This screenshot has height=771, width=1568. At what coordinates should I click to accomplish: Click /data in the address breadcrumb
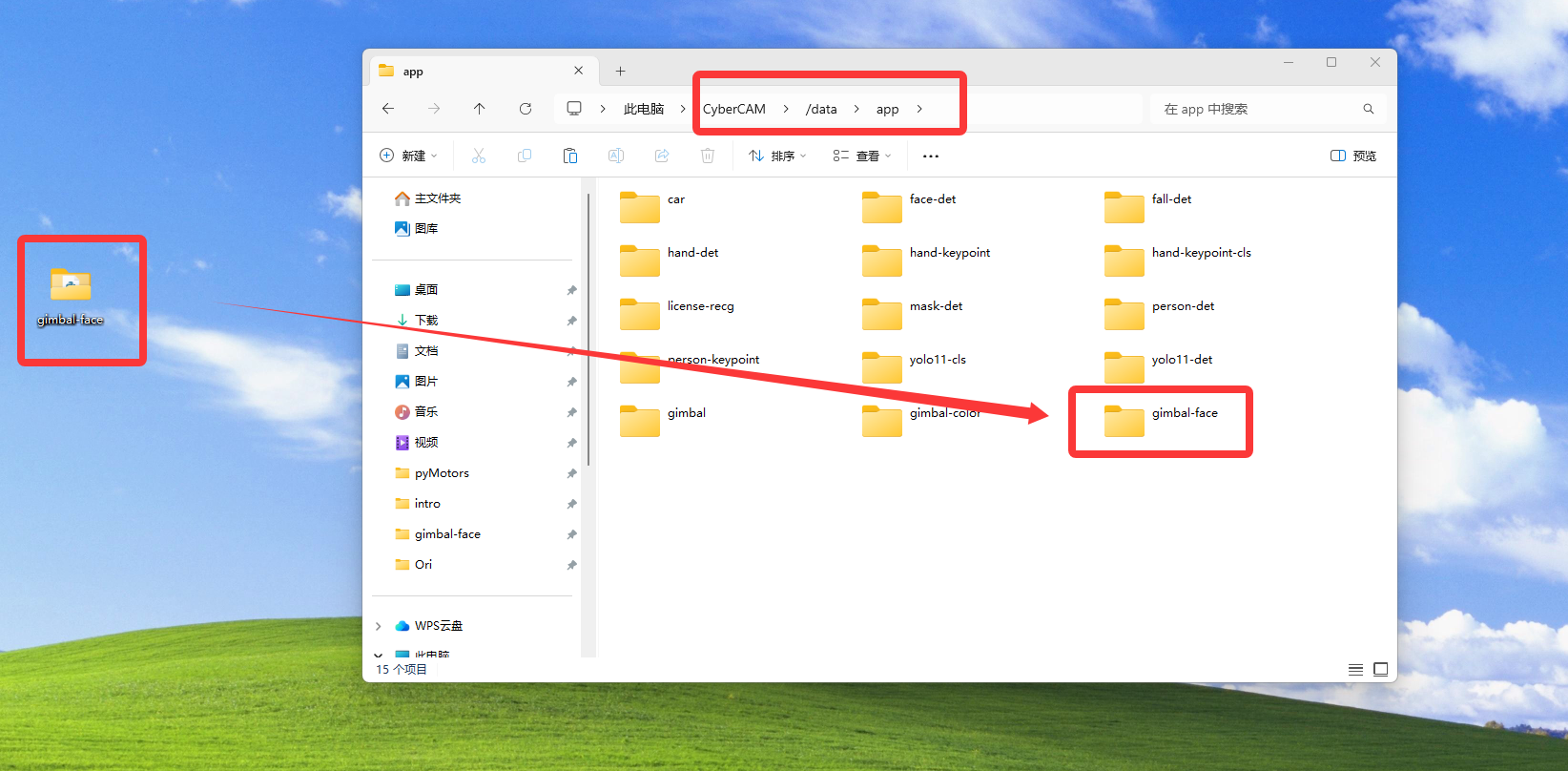(x=821, y=109)
